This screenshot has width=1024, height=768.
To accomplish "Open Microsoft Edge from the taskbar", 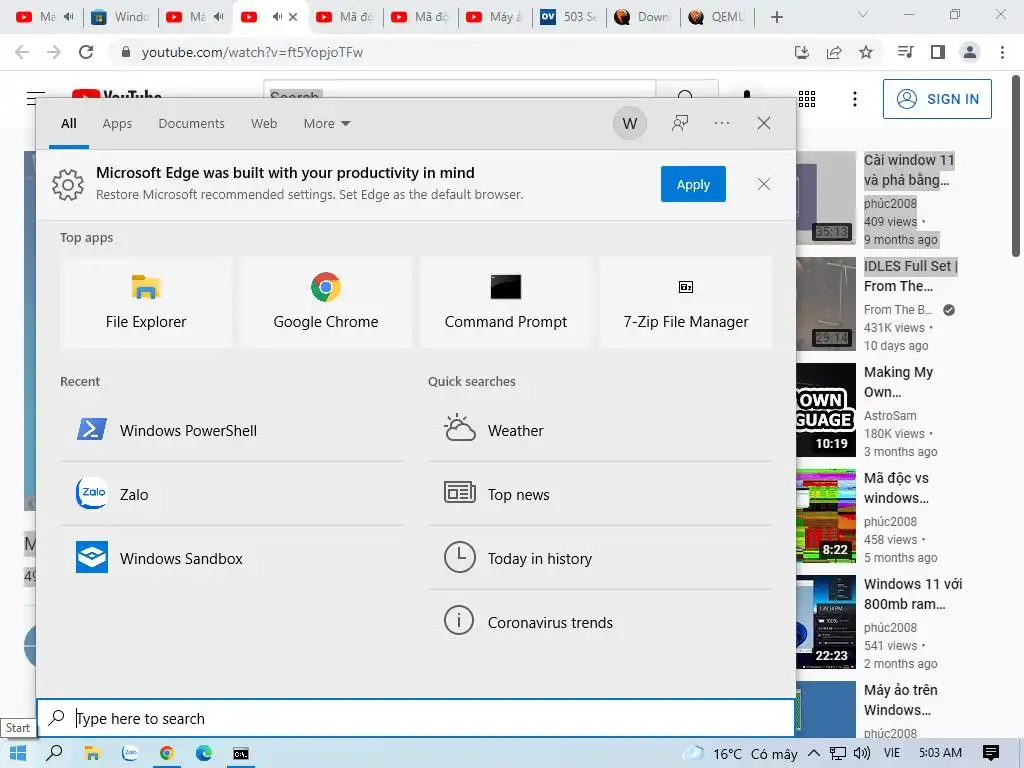I will coord(204,753).
